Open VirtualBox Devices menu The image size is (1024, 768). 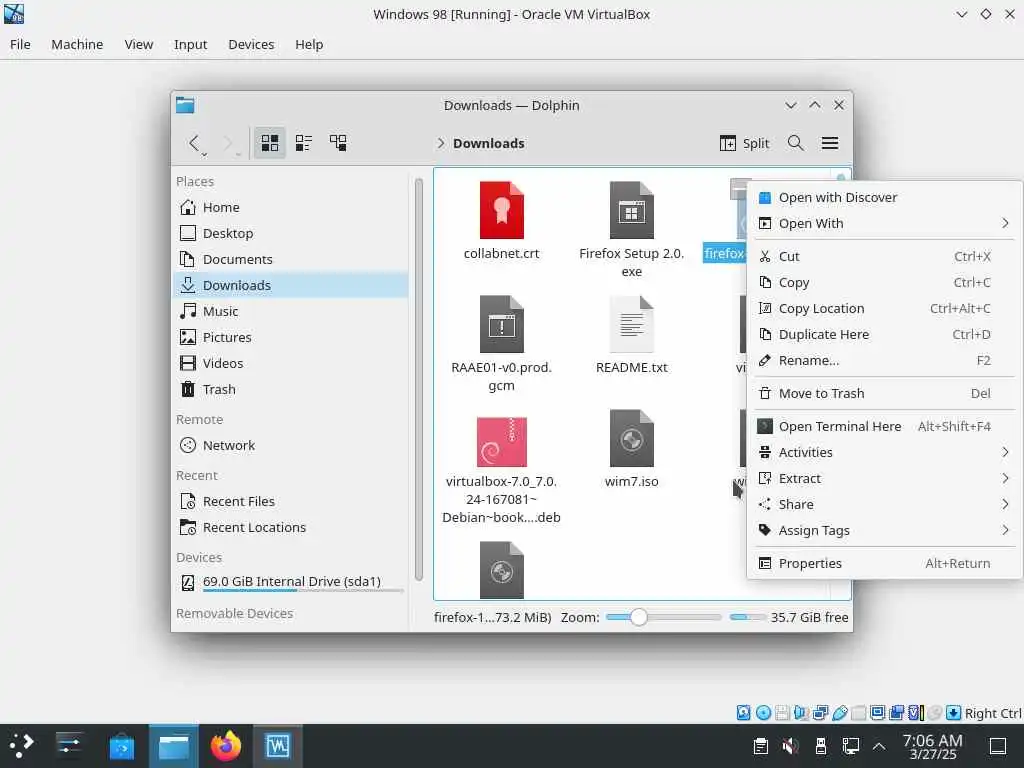[x=251, y=44]
